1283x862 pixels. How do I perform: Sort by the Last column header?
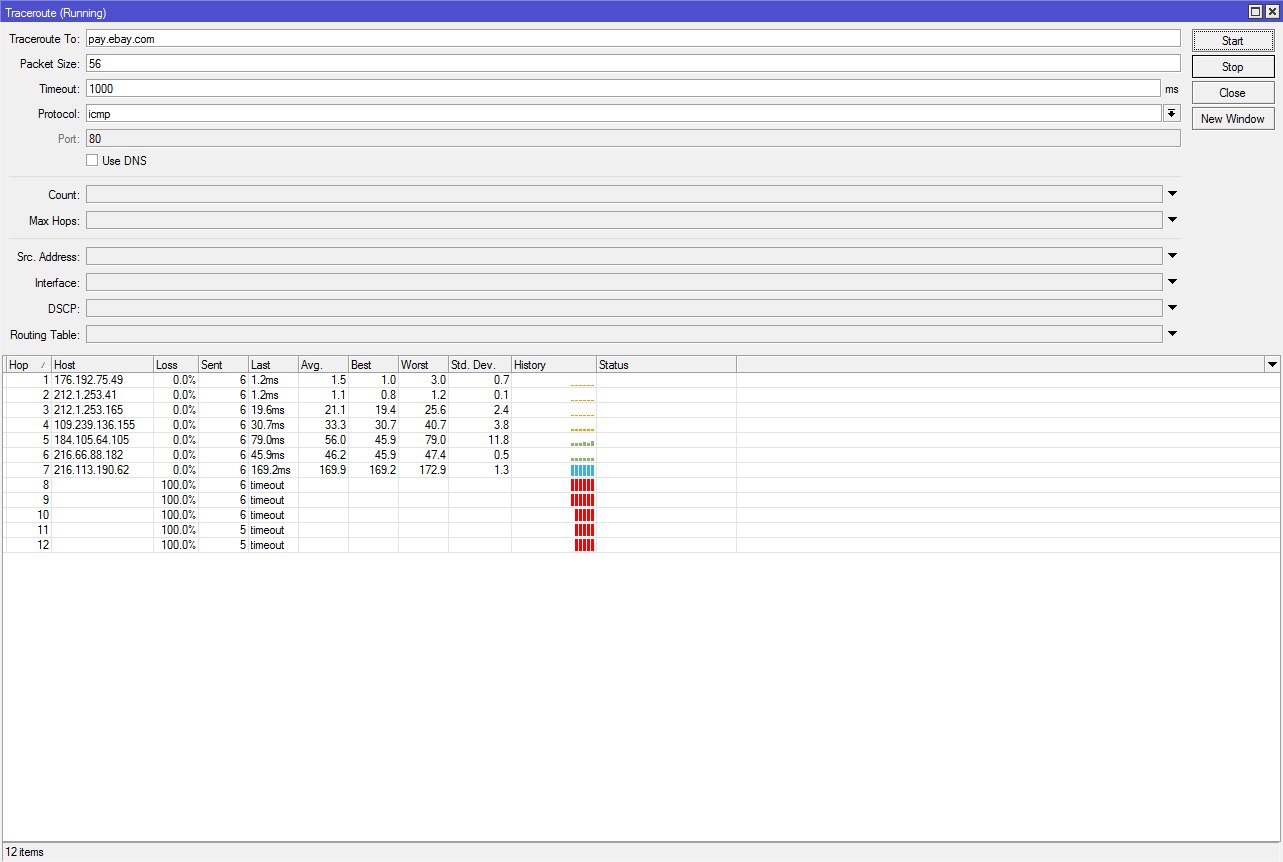(273, 365)
